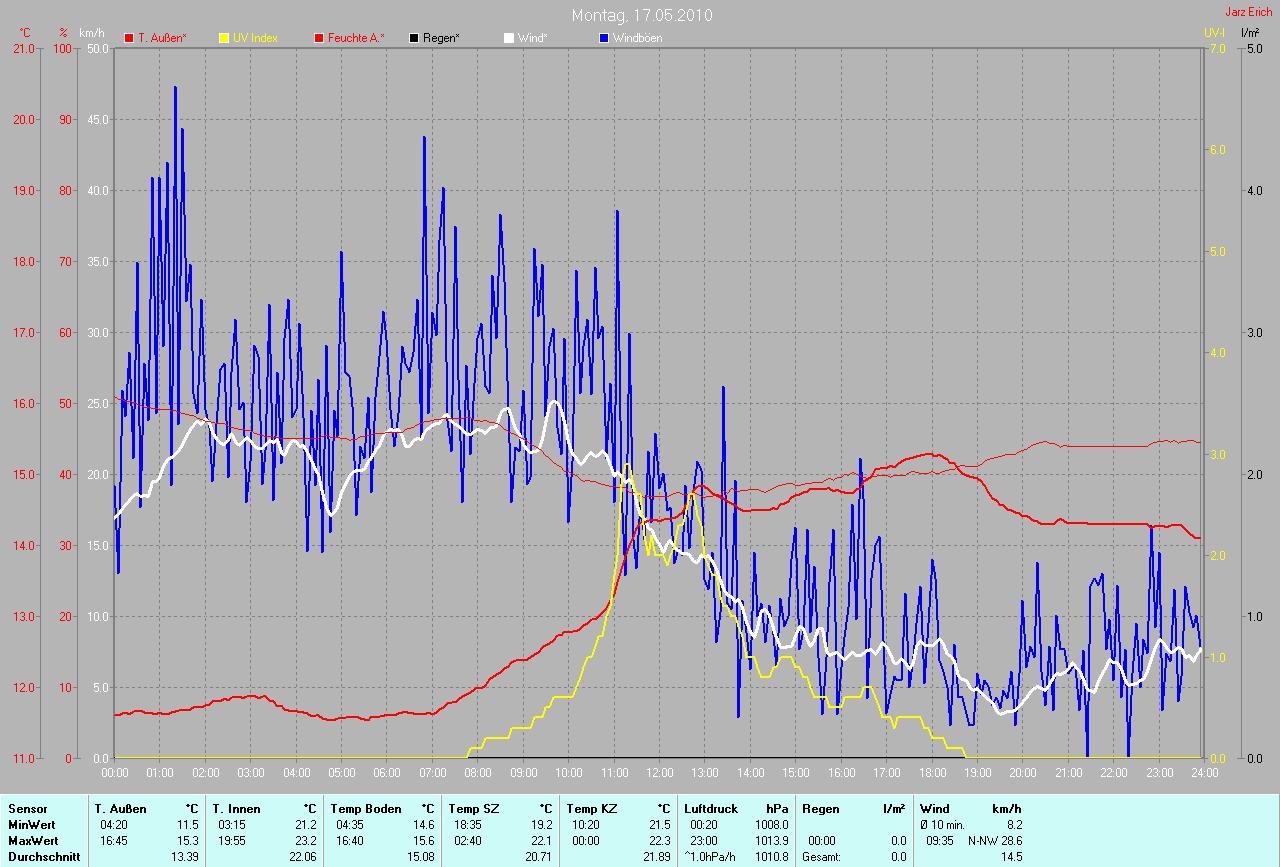
Task: Click the '22.06' average inside temperature
Action: (302, 857)
